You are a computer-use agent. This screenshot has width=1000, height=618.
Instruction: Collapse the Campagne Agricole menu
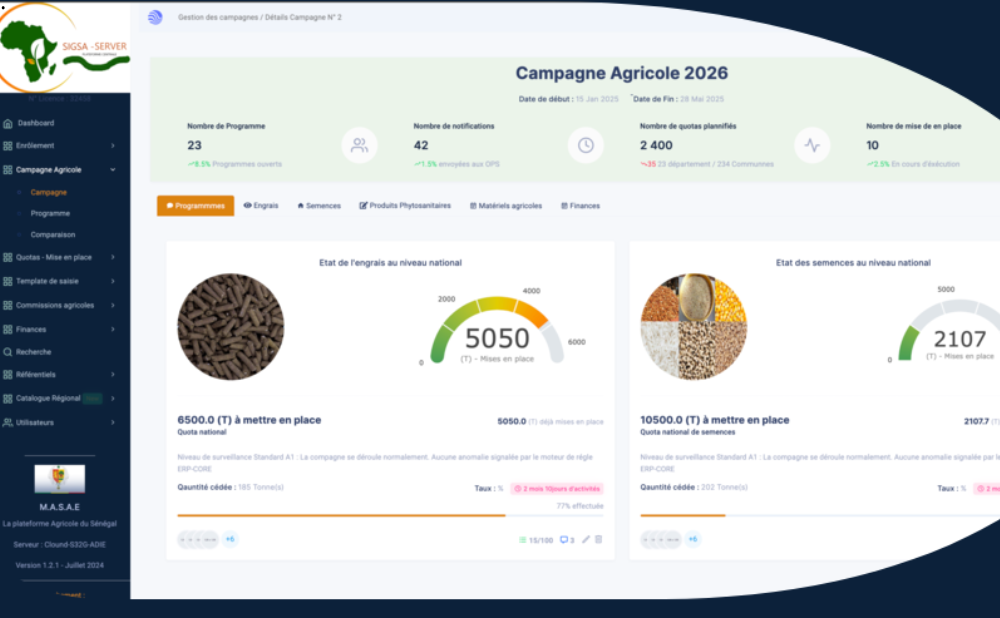[x=56, y=169]
